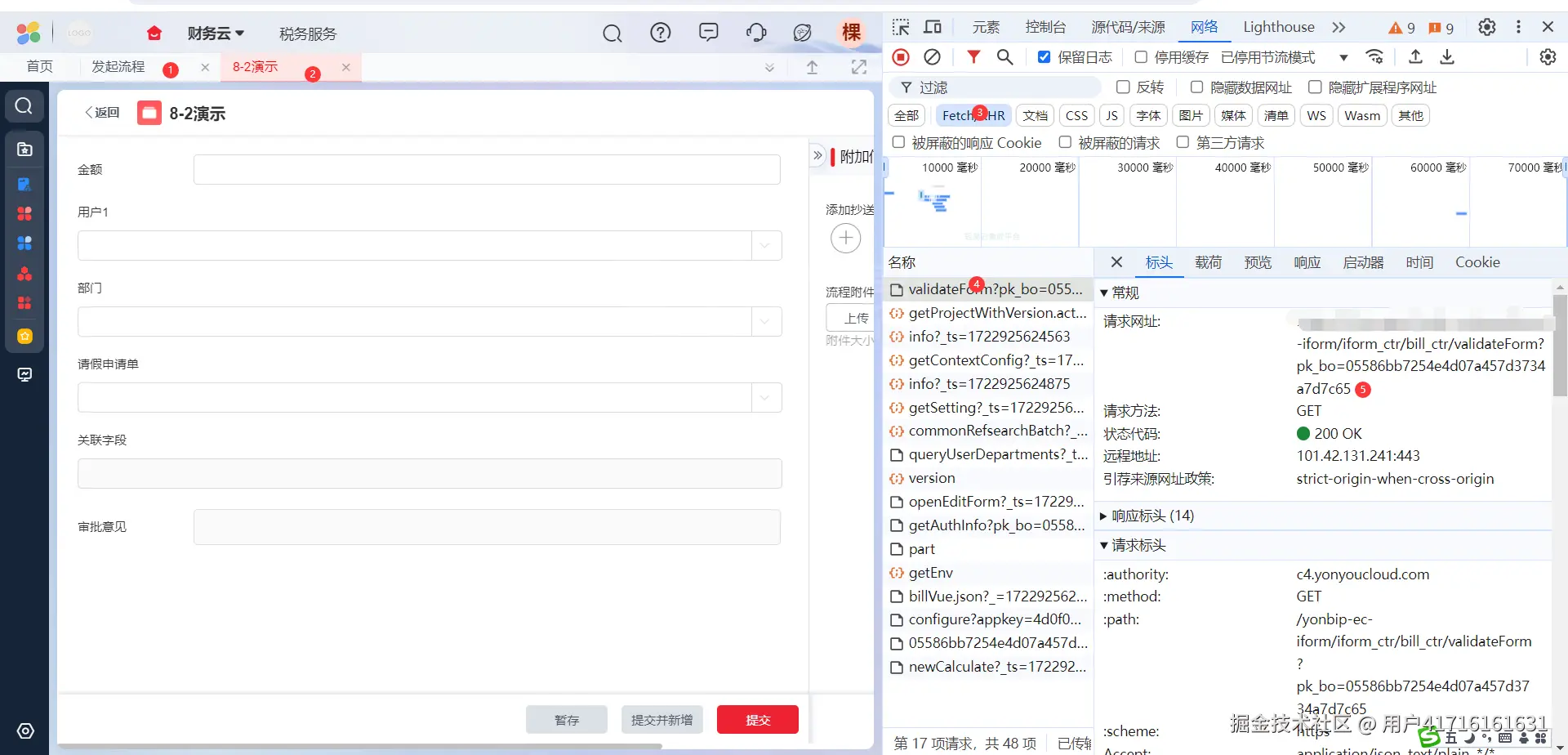Open the 用户1 dropdown
1568x755 pixels.
[765, 245]
